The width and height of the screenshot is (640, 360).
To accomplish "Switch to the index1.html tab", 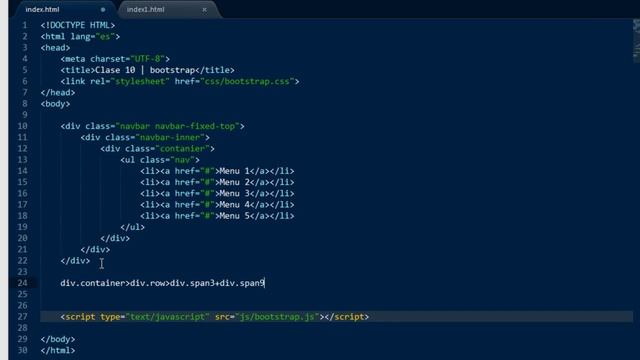I will [x=145, y=9].
